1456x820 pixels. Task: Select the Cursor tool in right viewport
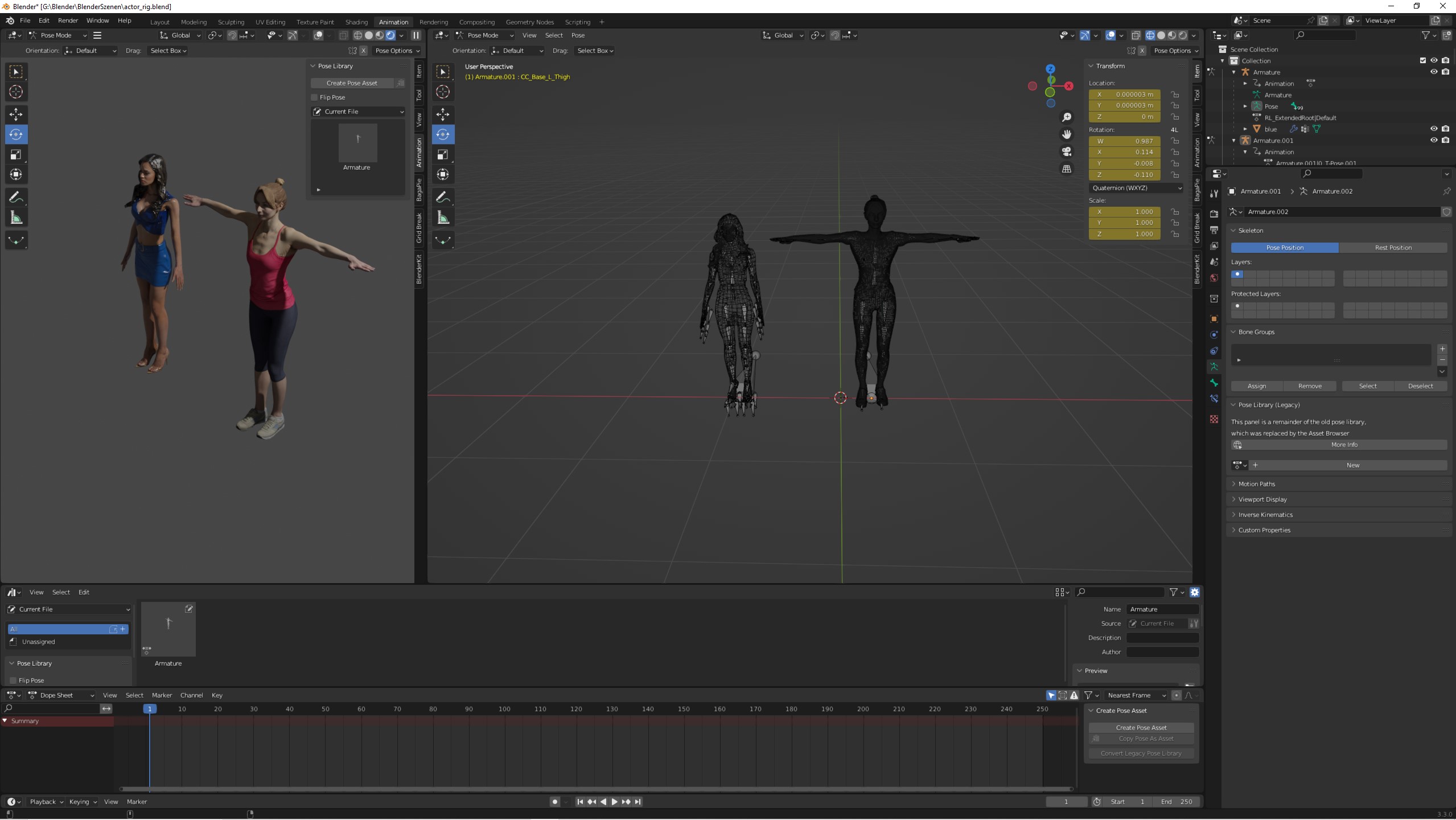[x=443, y=92]
